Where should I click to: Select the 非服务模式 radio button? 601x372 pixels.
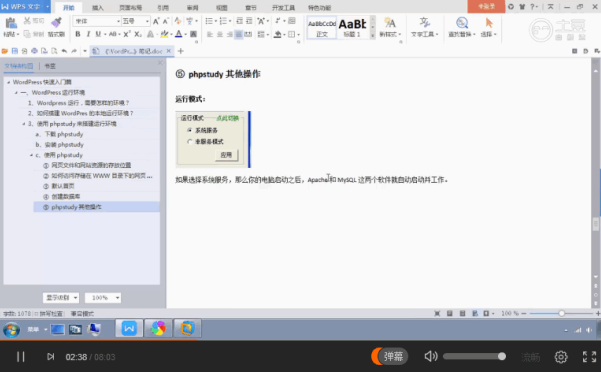[x=189, y=141]
